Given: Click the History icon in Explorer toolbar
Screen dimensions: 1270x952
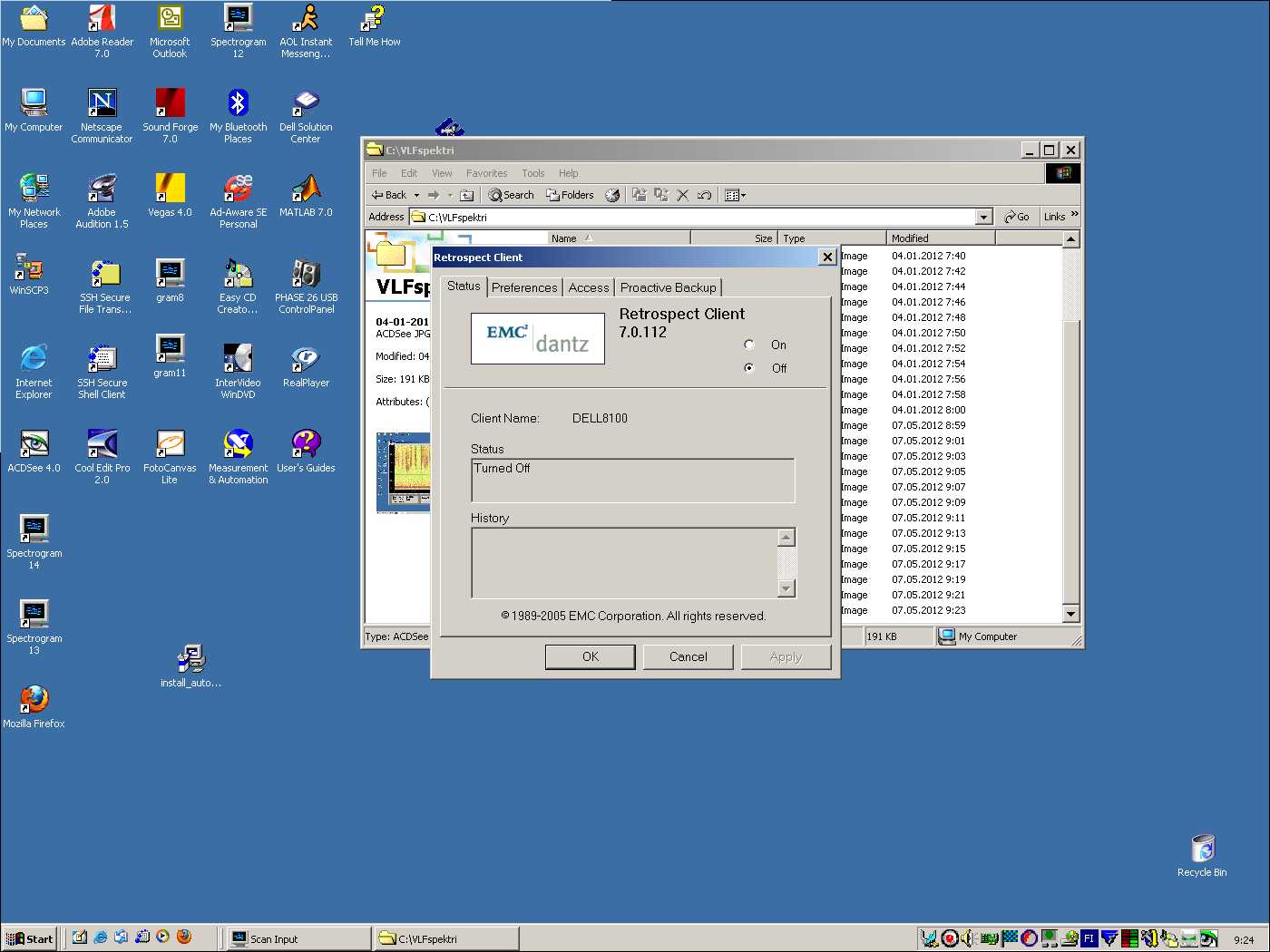Looking at the screenshot, I should tap(612, 195).
